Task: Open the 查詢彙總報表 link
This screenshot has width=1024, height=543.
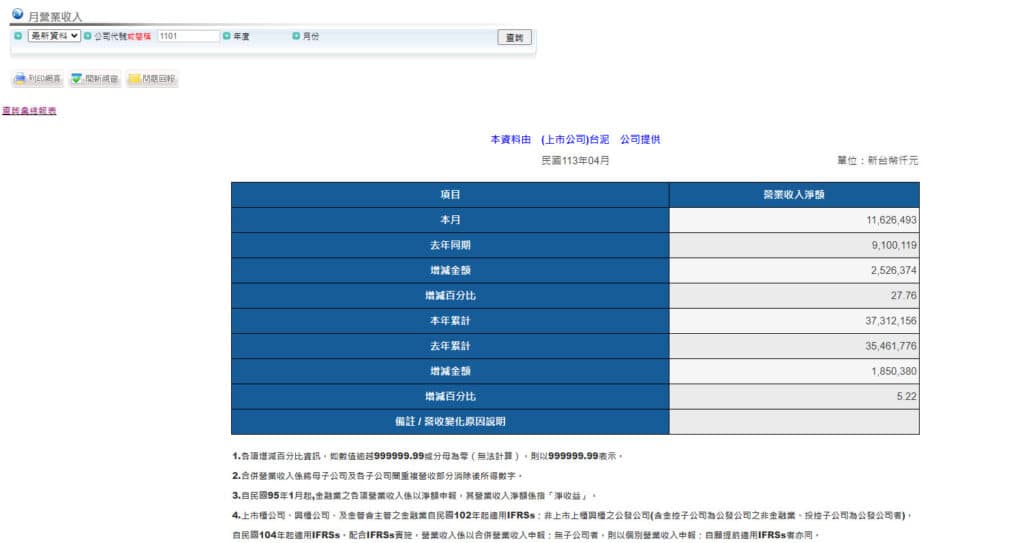Action: click(29, 111)
